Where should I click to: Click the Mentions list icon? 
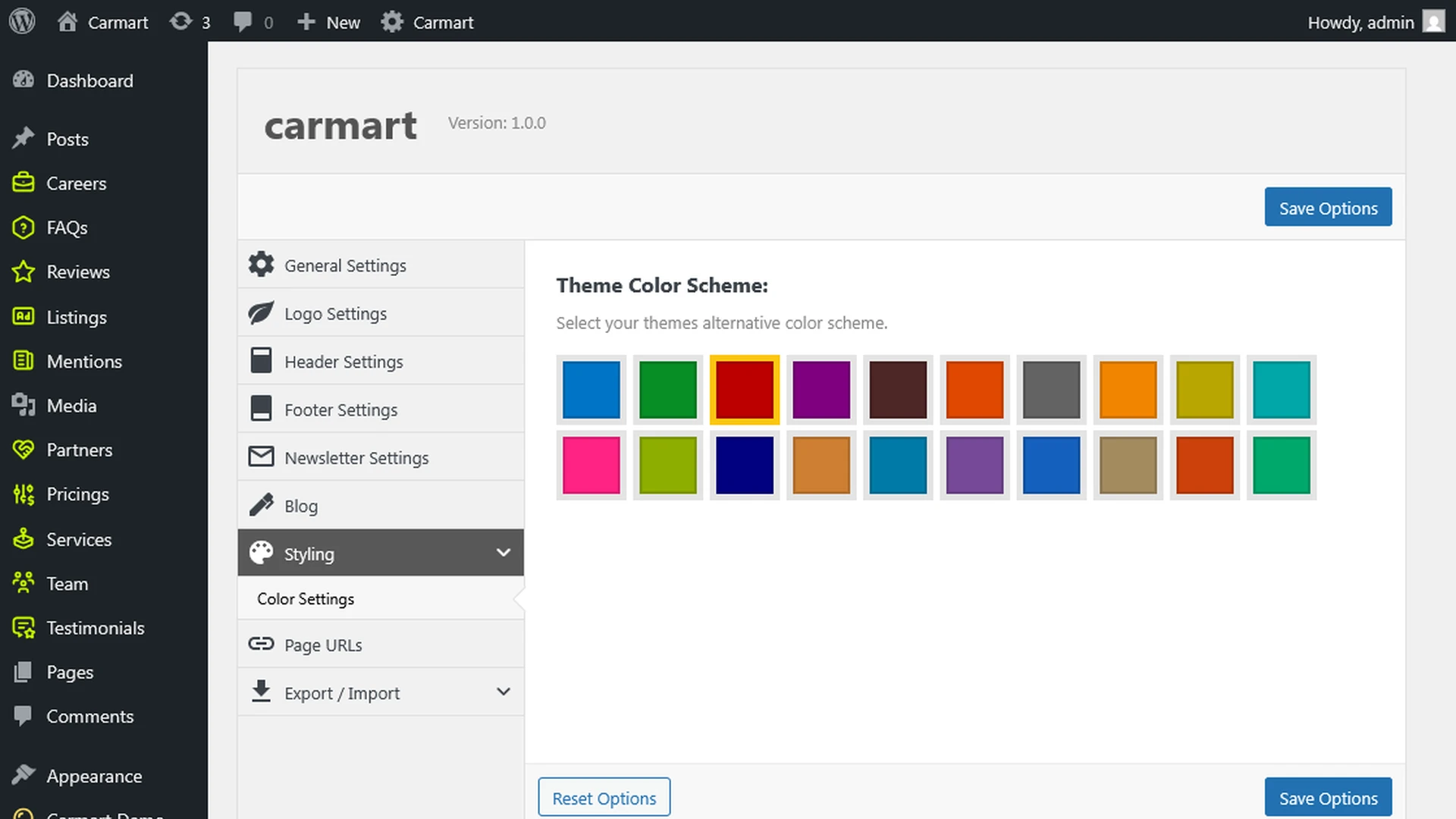(24, 361)
